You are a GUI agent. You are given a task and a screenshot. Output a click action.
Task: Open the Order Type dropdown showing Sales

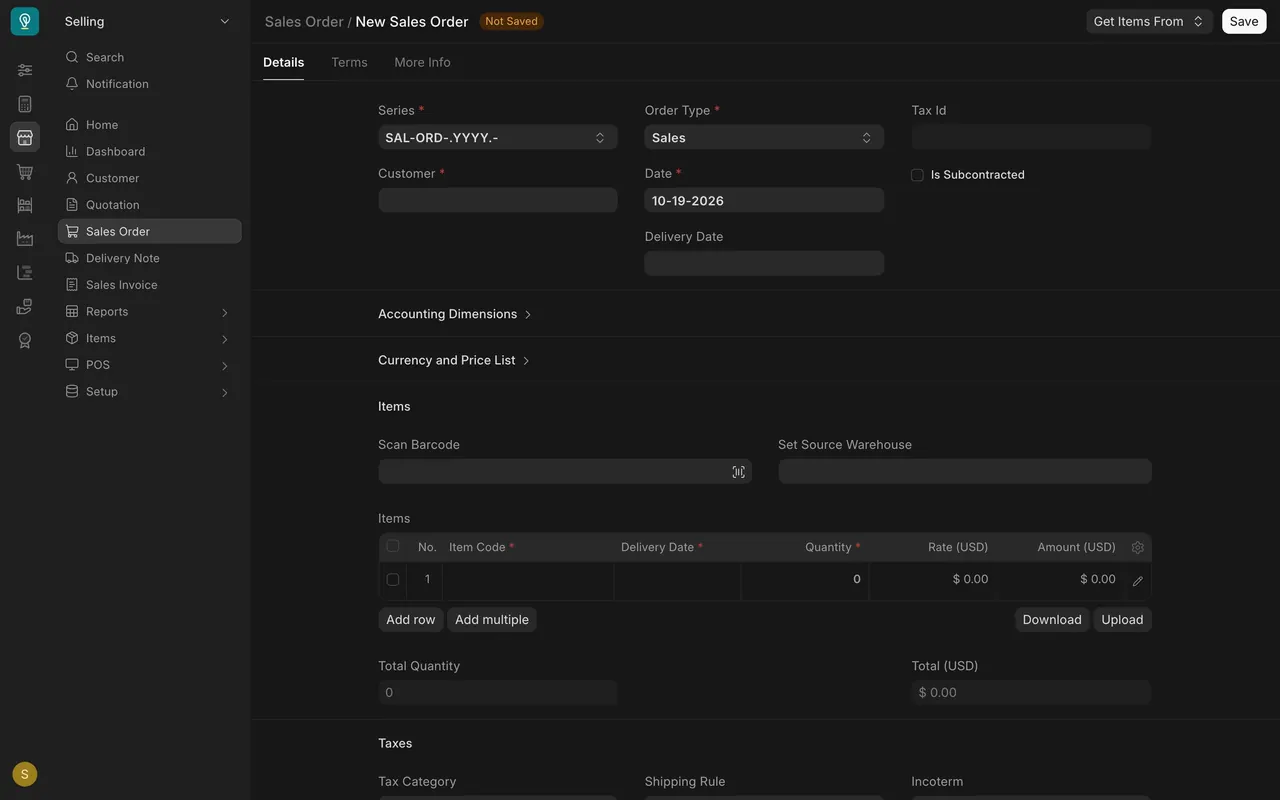(764, 138)
